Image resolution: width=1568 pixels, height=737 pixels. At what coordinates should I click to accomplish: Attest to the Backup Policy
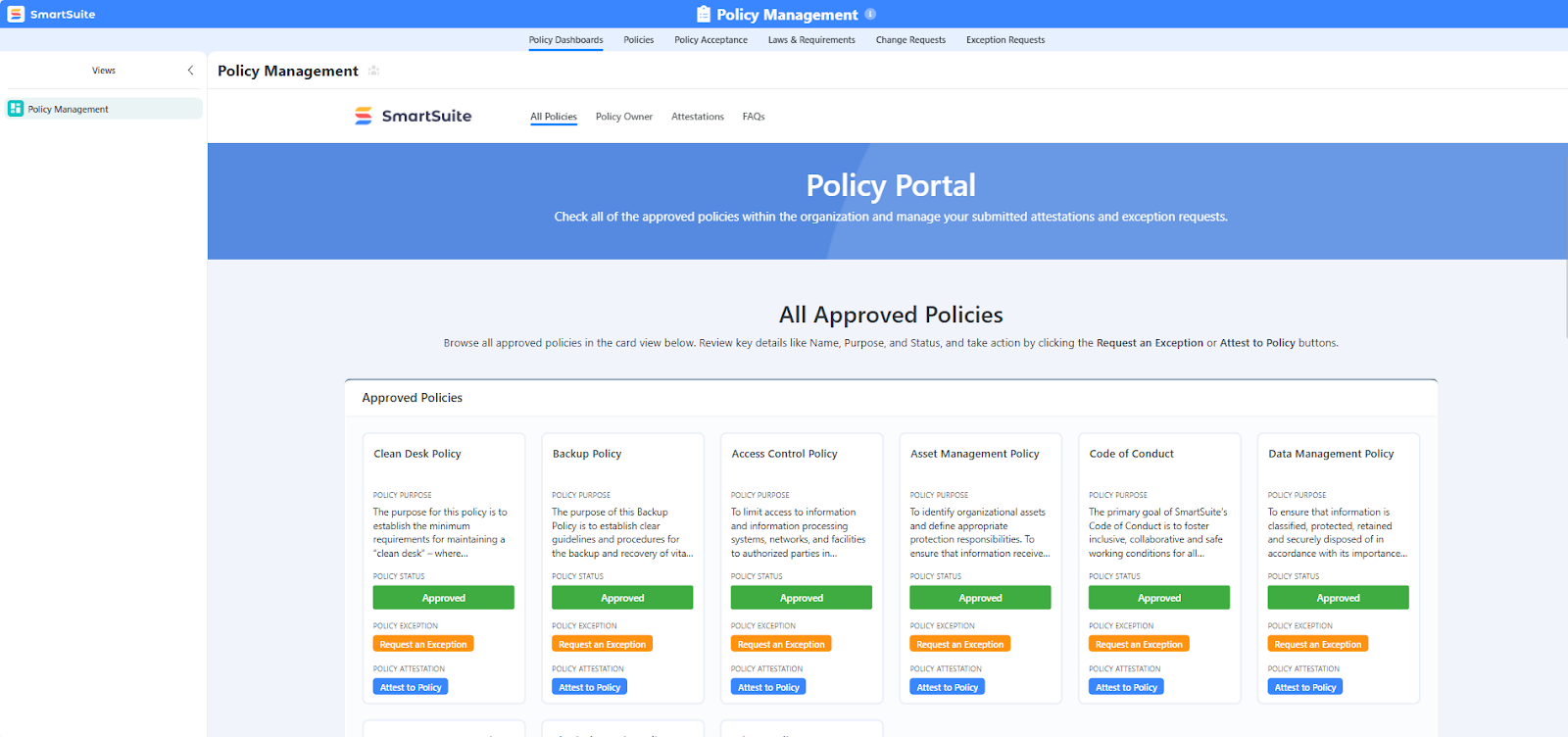pyautogui.click(x=589, y=687)
